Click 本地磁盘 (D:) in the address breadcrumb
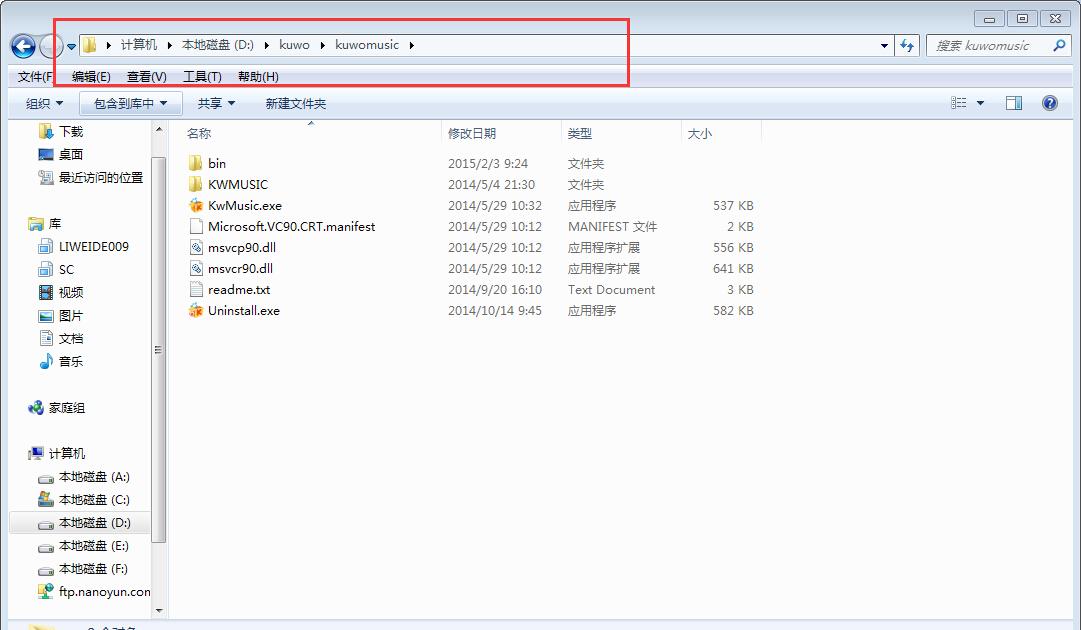 pyautogui.click(x=218, y=45)
